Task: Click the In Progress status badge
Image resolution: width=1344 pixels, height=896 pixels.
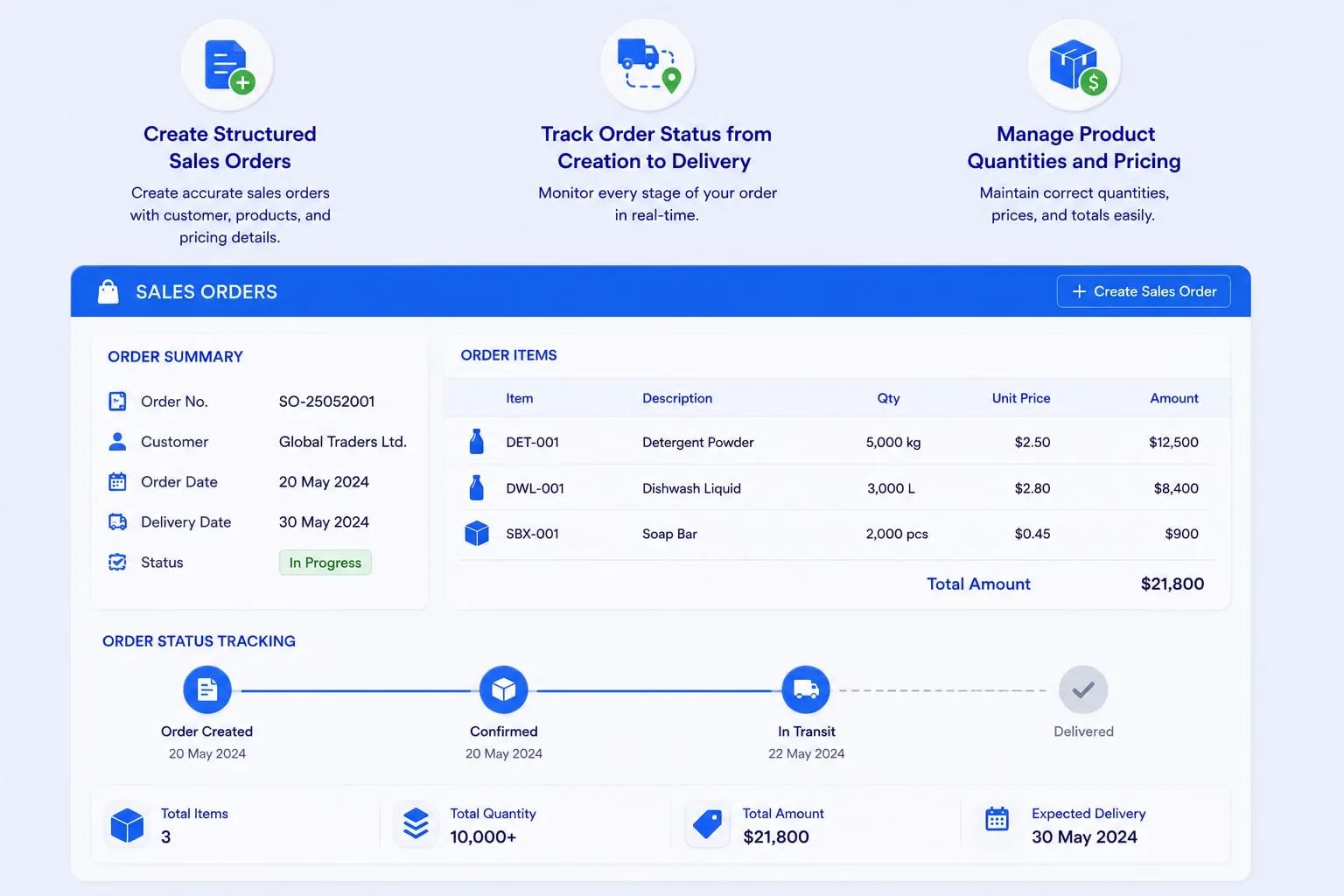Action: click(325, 563)
